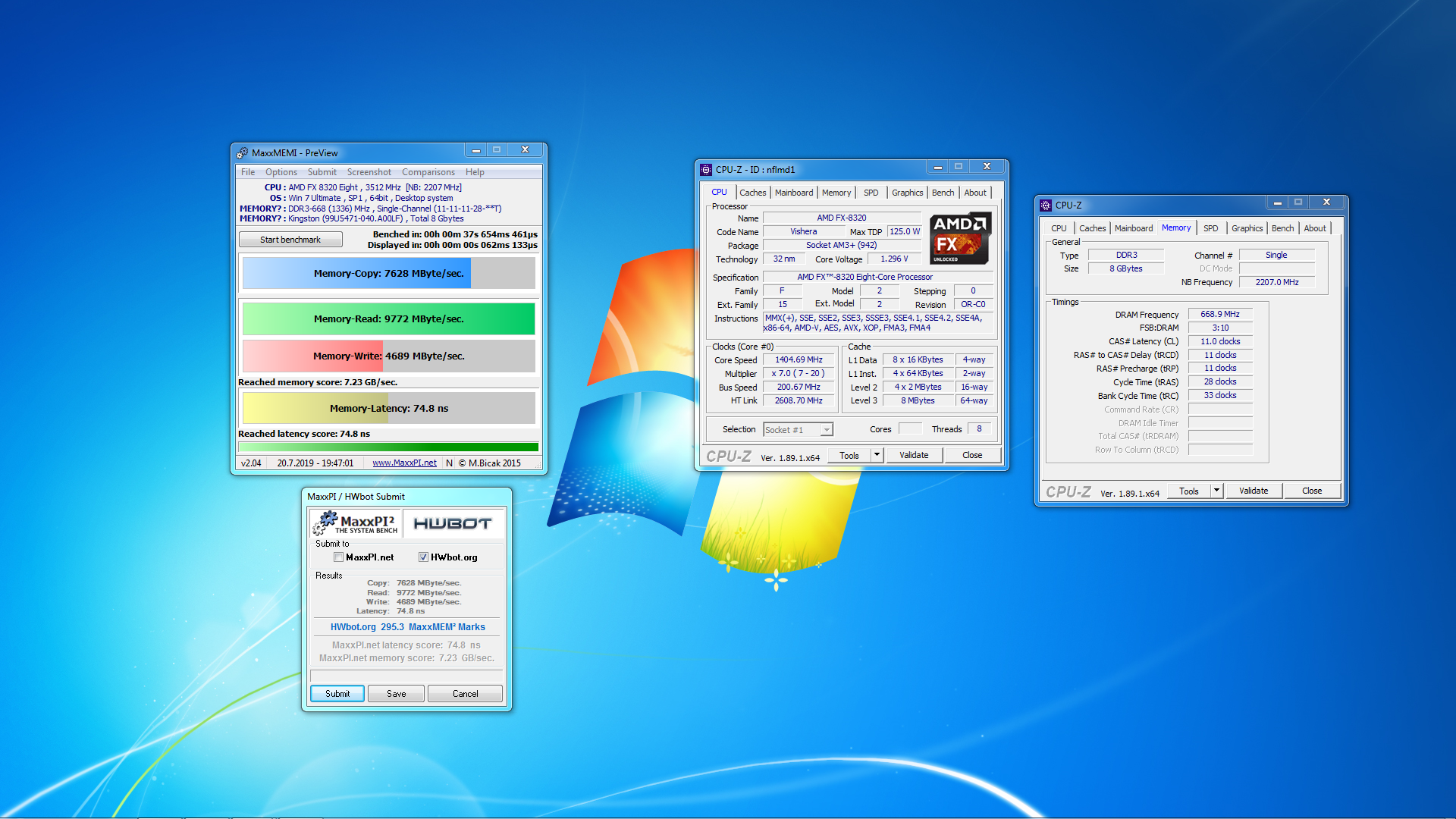Open Mainboard tab in right CPU-Z window
Image resolution: width=1456 pixels, height=819 pixels.
[x=1134, y=228]
